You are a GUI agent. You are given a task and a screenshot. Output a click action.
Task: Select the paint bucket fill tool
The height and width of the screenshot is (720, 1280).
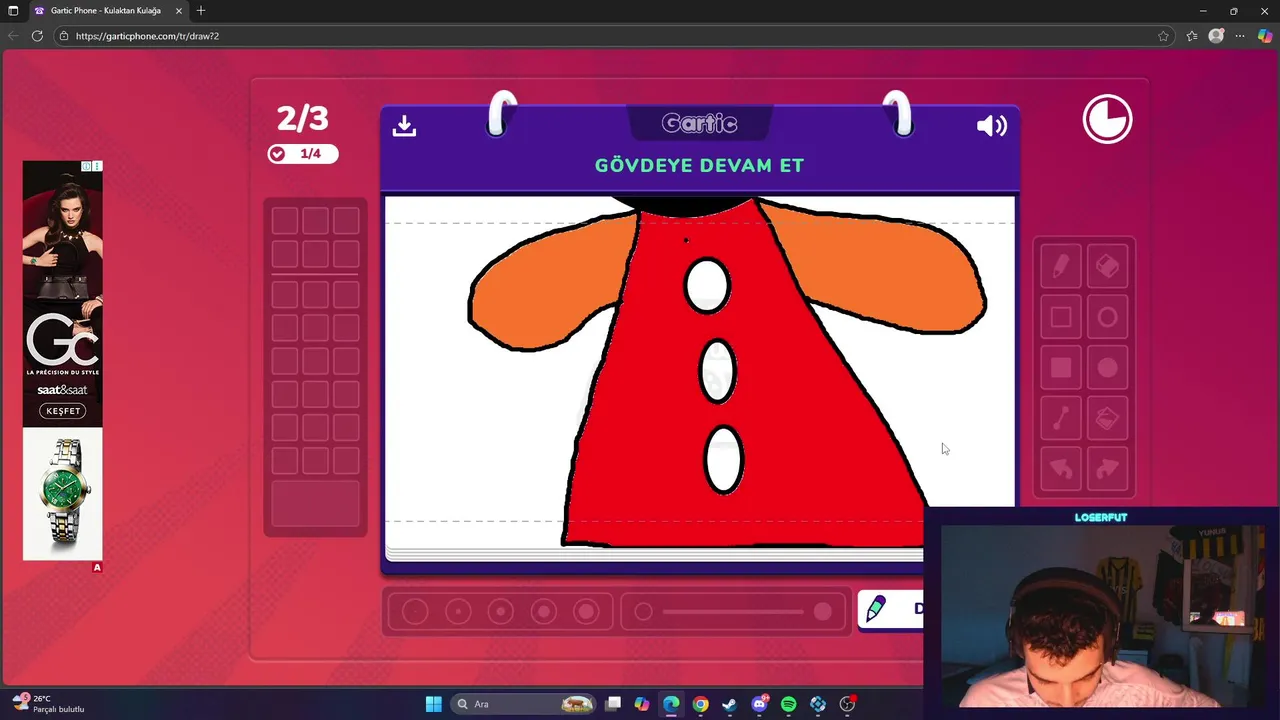coord(1107,419)
